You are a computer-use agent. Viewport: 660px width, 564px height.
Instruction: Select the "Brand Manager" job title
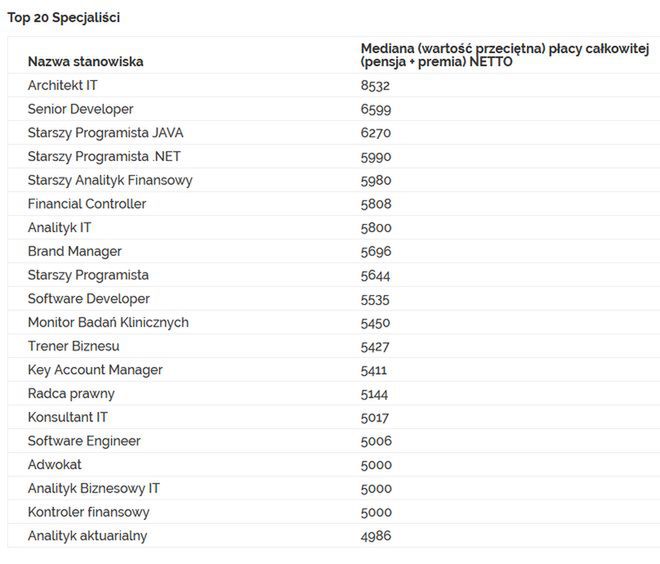pyautogui.click(x=74, y=251)
